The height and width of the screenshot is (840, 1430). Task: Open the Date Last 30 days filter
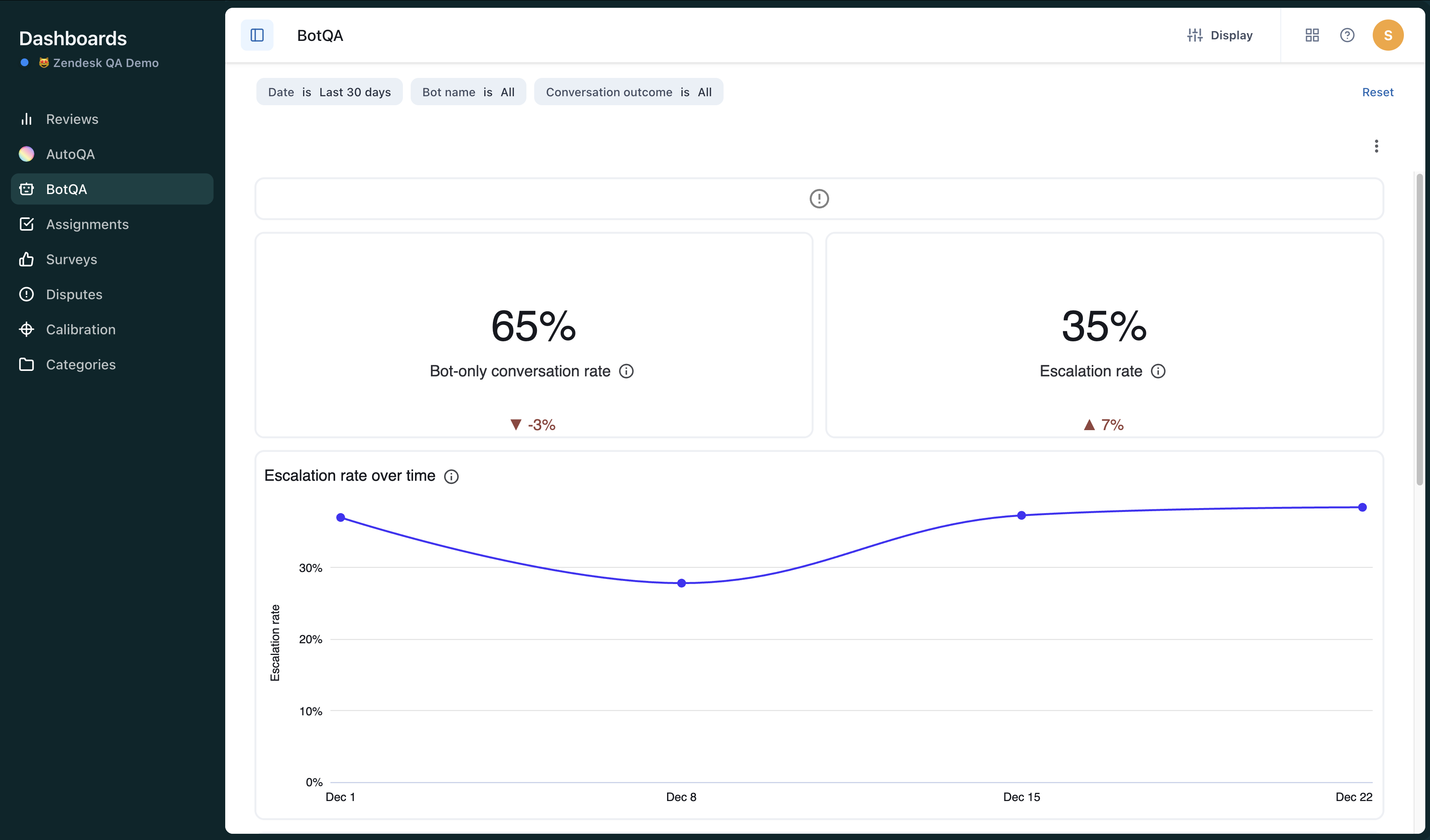coord(329,92)
